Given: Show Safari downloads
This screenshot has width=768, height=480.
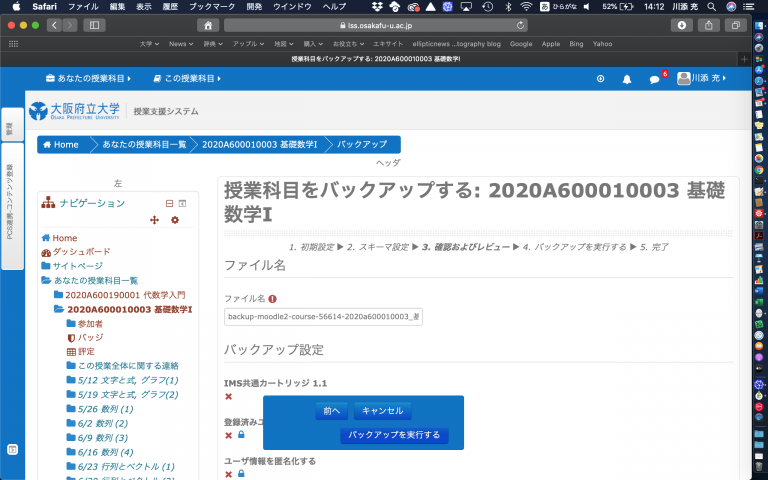Looking at the screenshot, I should 681,25.
